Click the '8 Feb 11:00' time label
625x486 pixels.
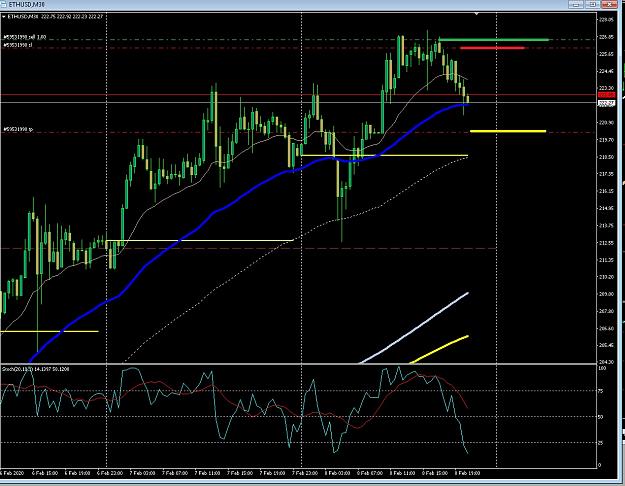pyautogui.click(x=402, y=473)
